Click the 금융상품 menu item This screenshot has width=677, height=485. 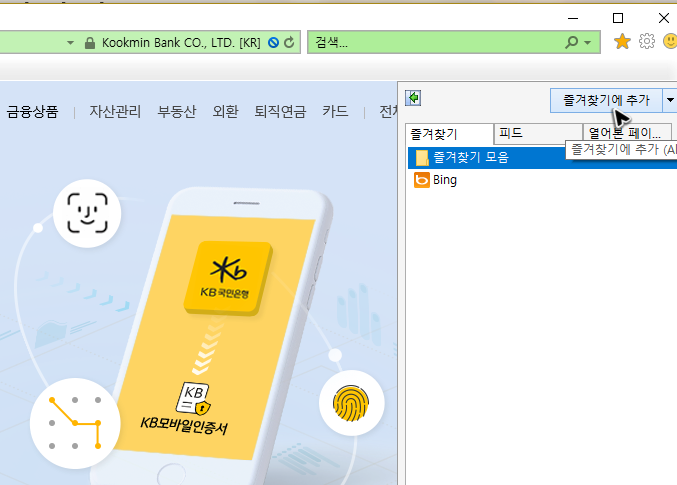coord(32,112)
